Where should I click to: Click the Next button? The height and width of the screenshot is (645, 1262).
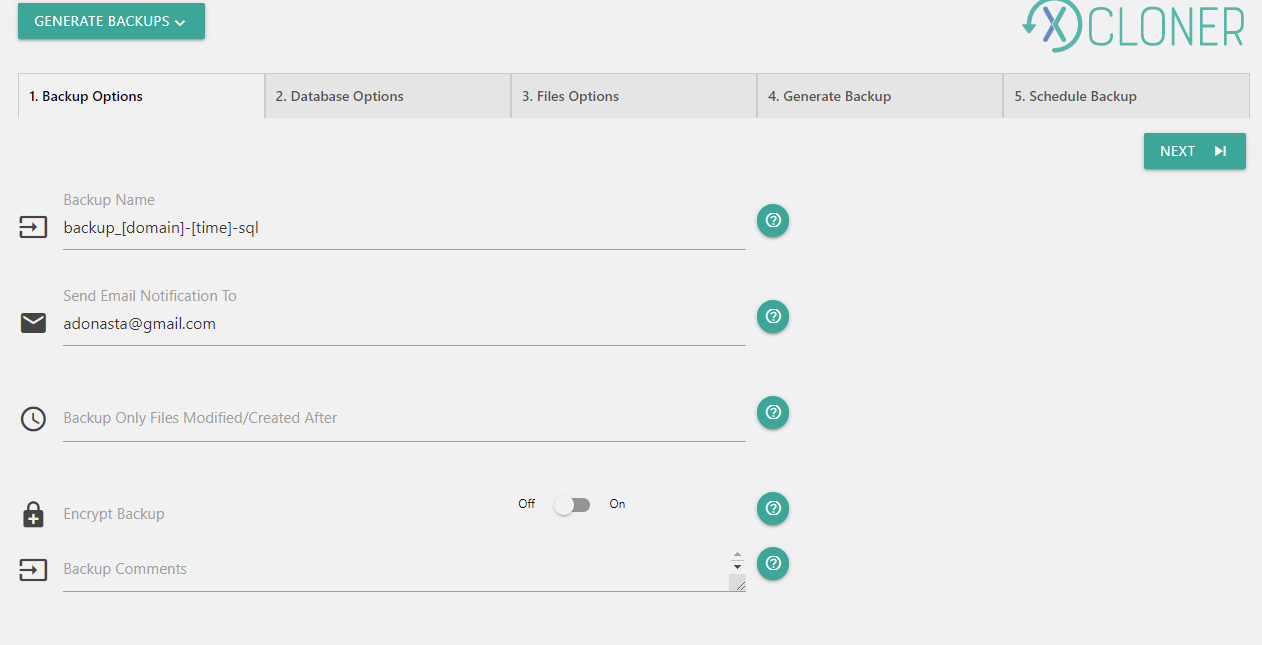(x=1195, y=151)
